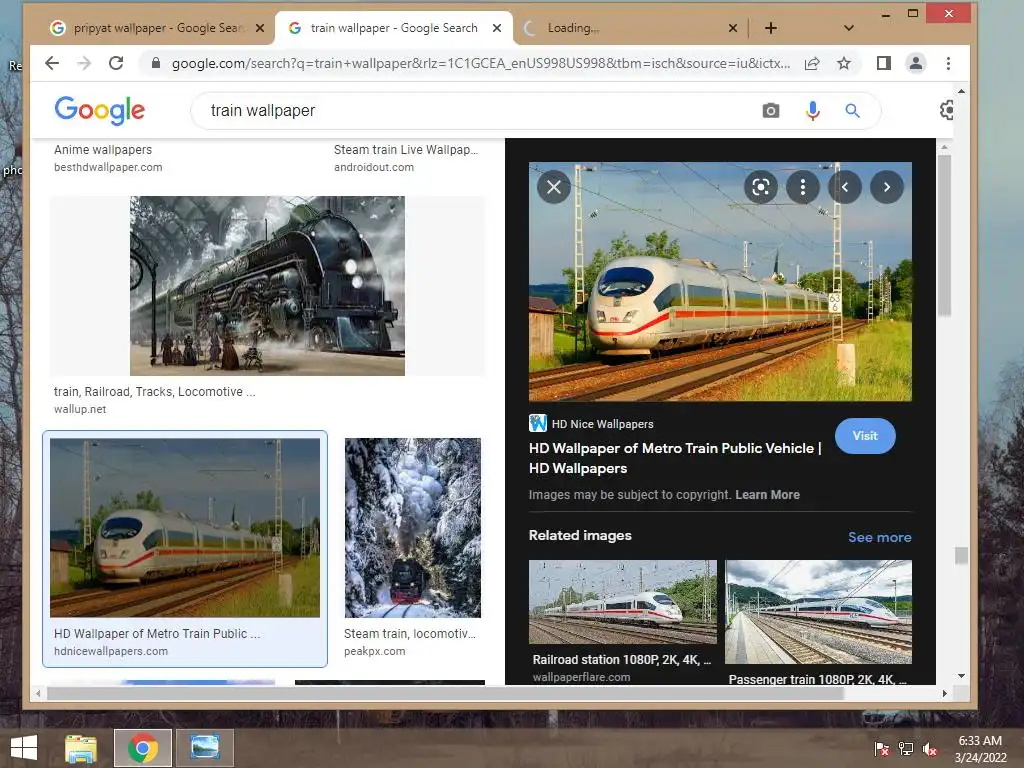Click the Google logo

[99, 110]
